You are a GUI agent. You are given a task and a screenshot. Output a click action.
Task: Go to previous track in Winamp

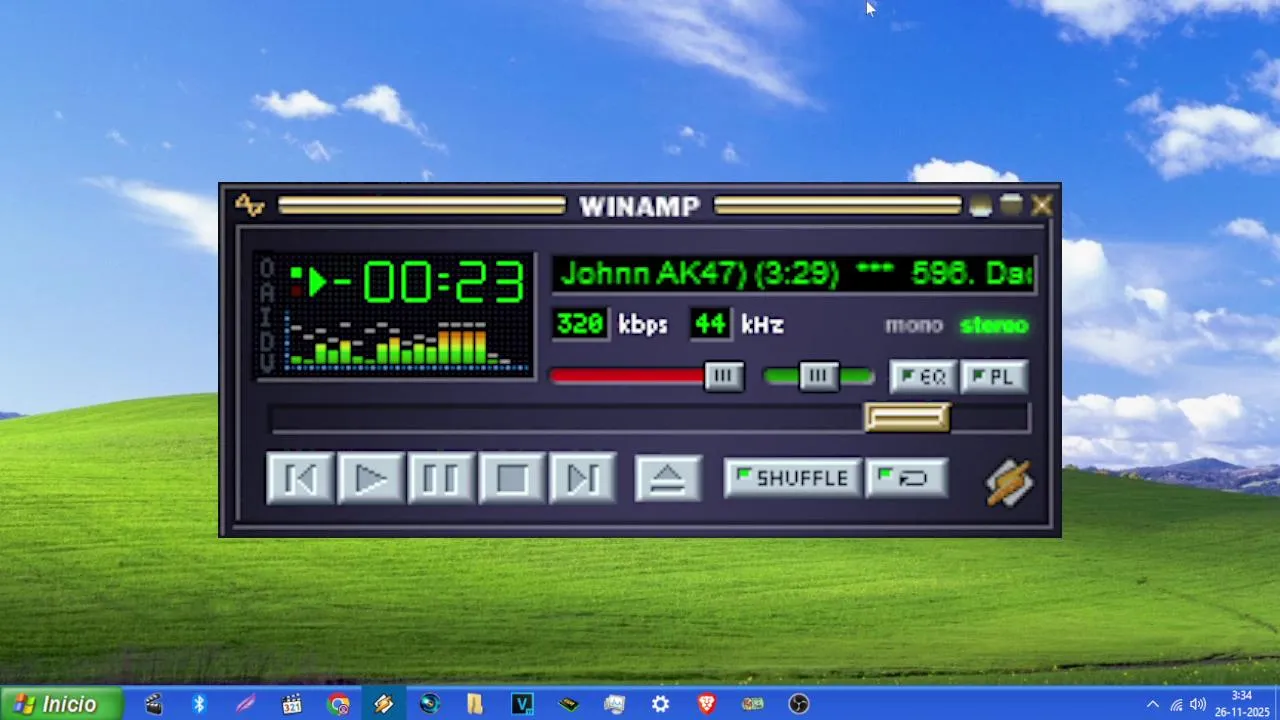pyautogui.click(x=300, y=479)
